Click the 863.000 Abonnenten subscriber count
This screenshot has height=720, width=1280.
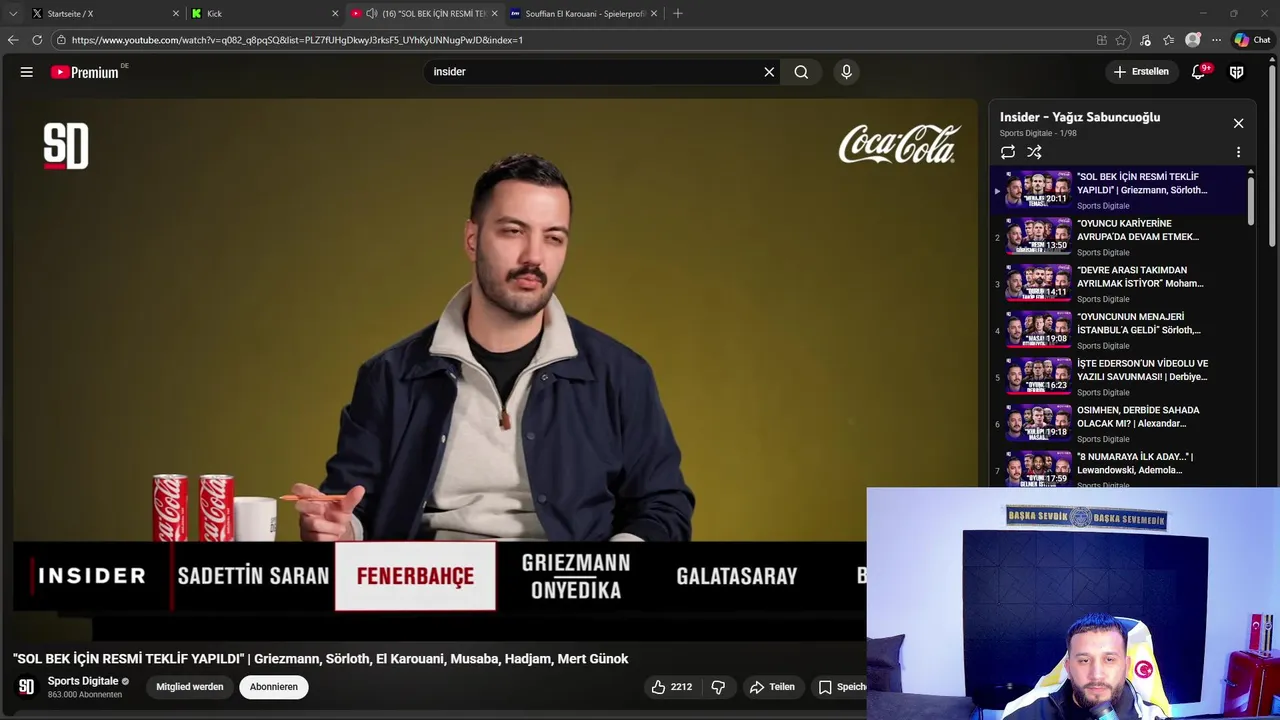pos(85,695)
